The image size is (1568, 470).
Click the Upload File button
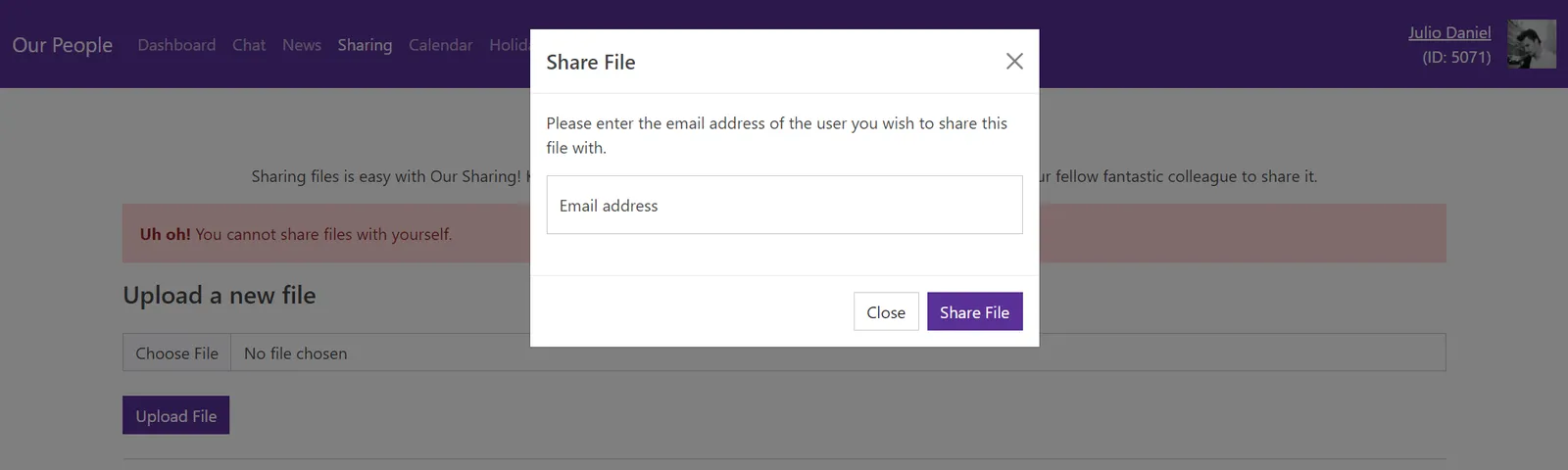coord(175,415)
